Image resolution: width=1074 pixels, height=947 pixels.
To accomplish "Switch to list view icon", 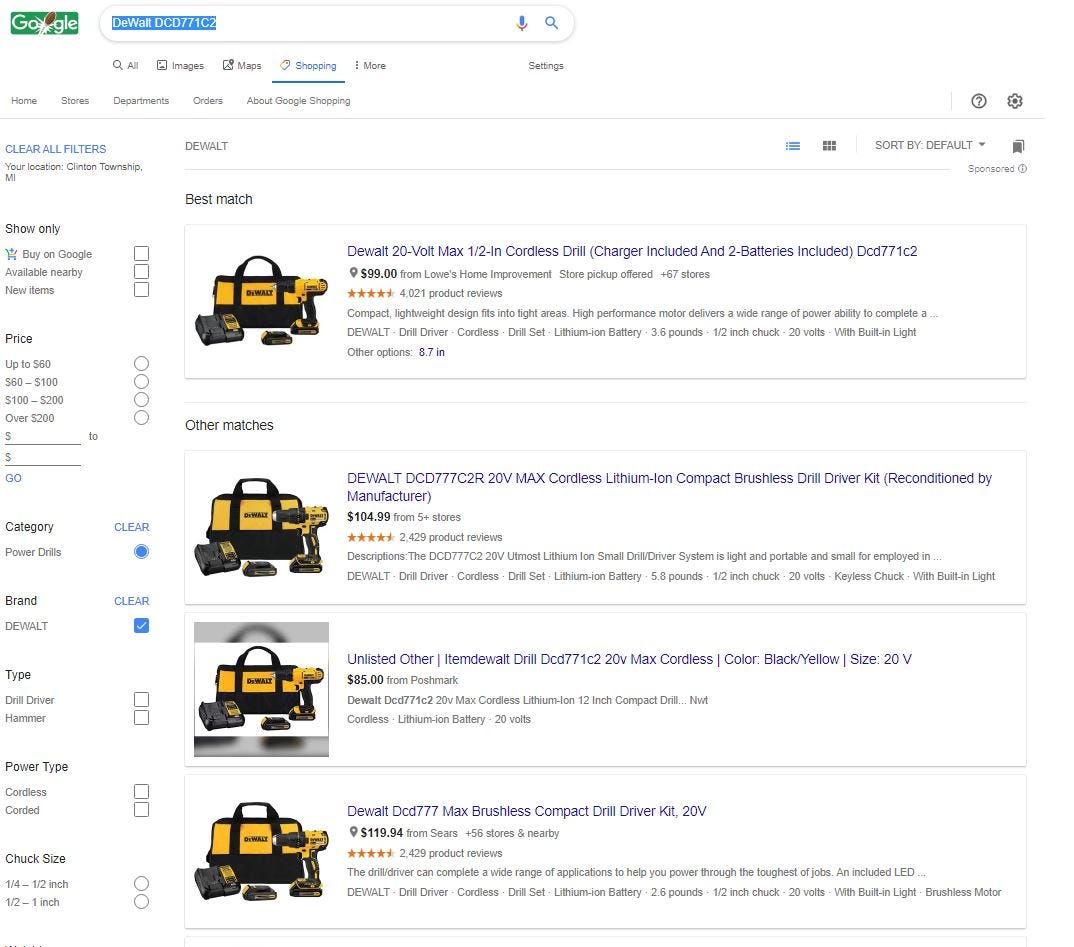I will click(792, 146).
